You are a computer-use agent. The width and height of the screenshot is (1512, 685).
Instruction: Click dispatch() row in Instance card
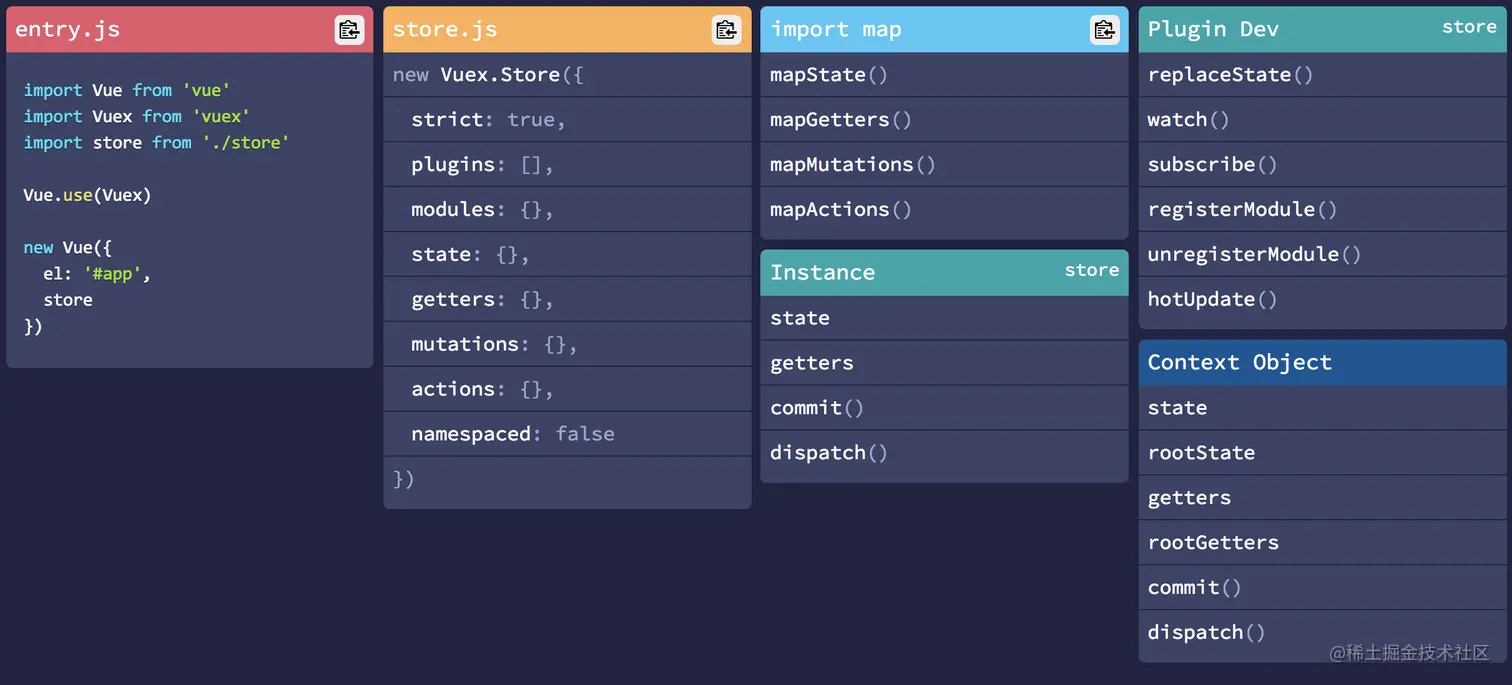point(944,454)
